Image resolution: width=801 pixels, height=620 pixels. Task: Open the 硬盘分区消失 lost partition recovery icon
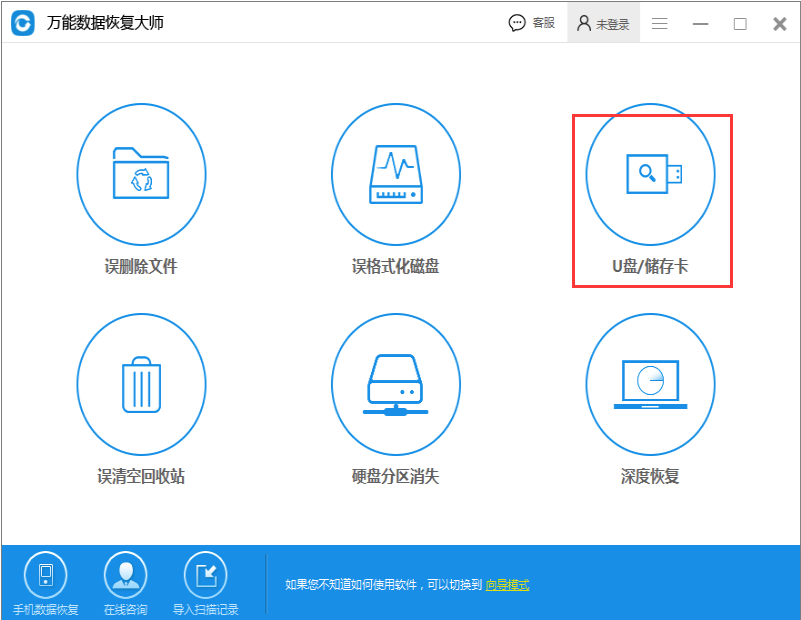[396, 385]
